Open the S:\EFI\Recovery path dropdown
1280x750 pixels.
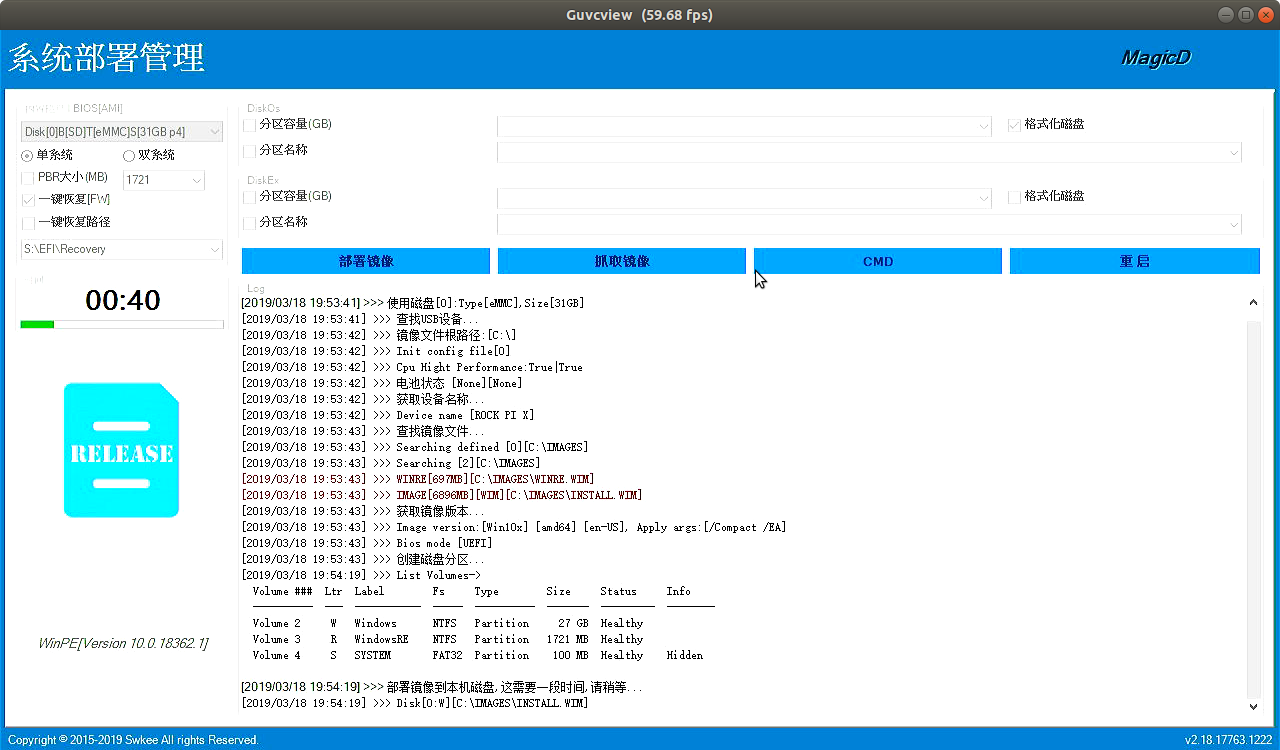(214, 250)
